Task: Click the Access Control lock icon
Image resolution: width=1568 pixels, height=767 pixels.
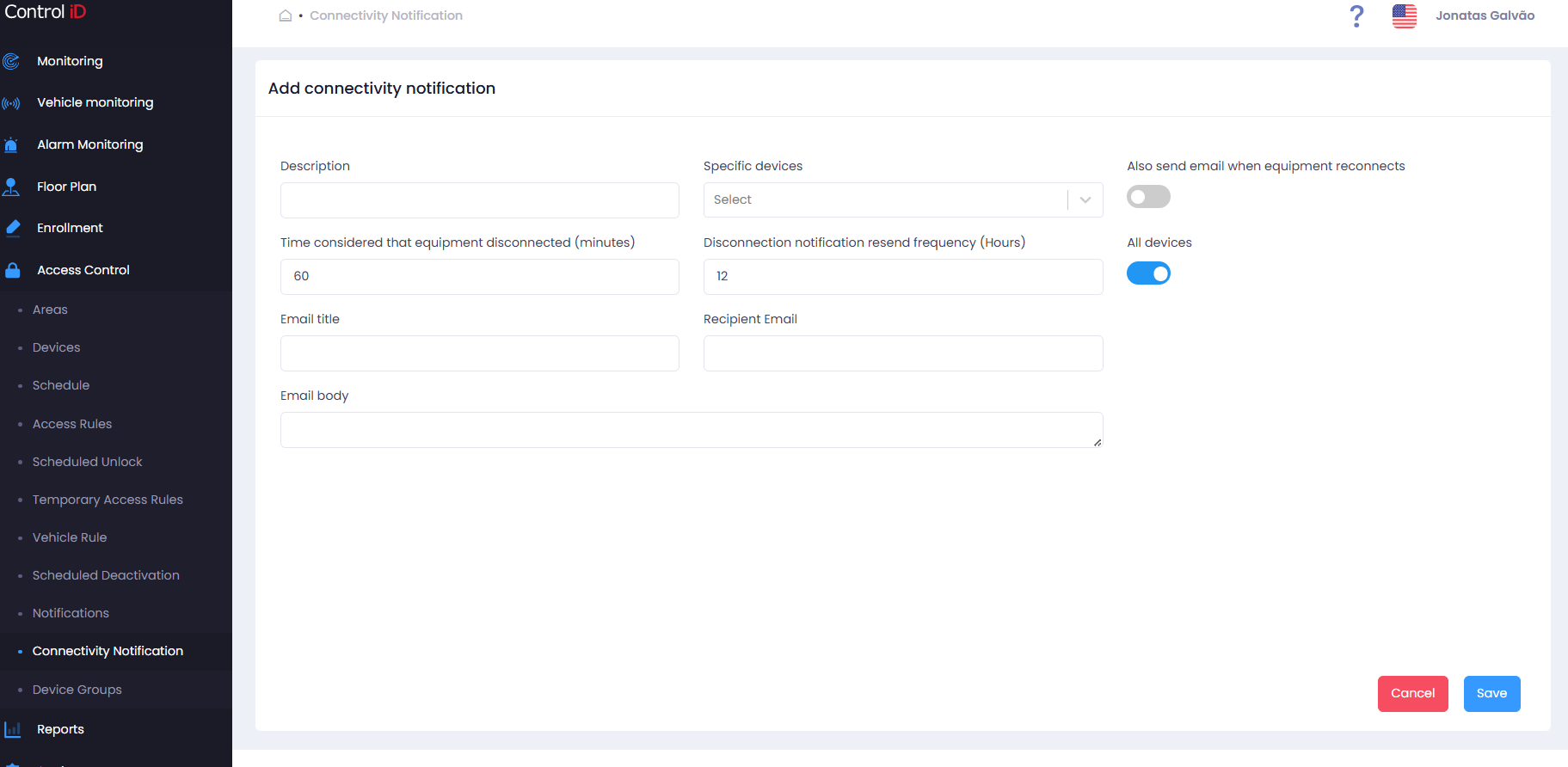Action: (12, 270)
